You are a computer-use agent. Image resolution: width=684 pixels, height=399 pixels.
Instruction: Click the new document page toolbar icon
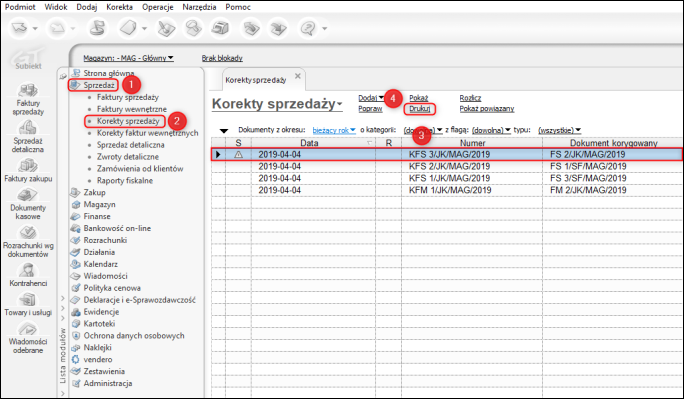(128, 29)
